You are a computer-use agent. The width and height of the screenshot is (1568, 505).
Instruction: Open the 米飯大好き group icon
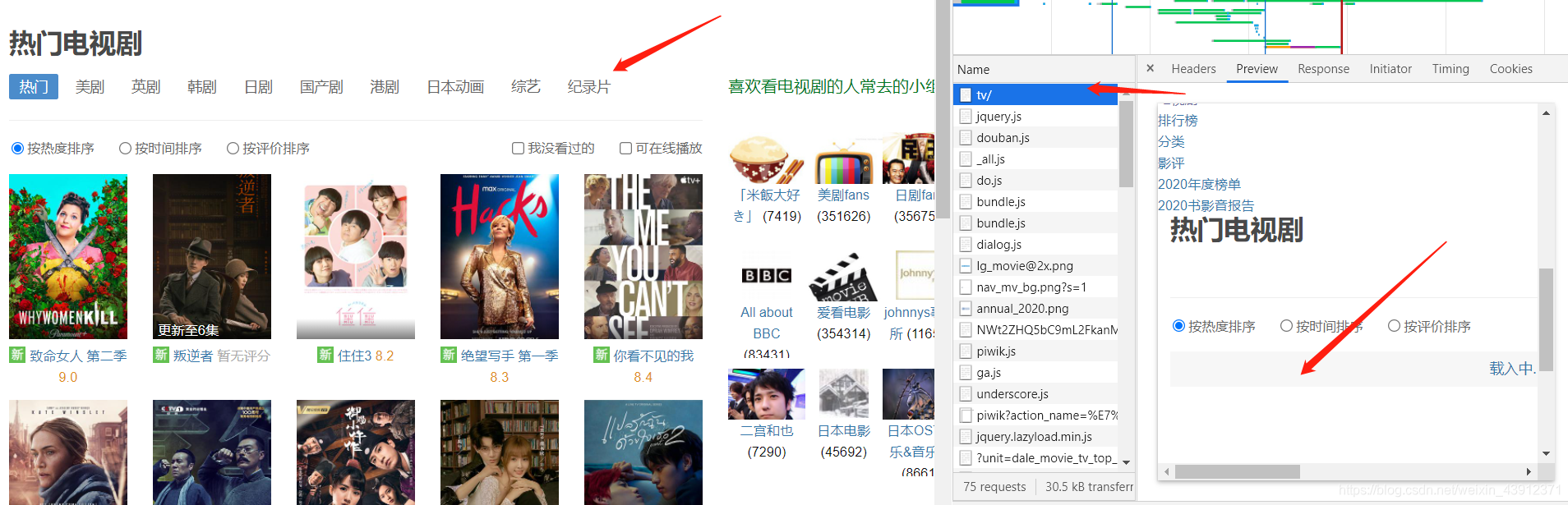tap(767, 159)
